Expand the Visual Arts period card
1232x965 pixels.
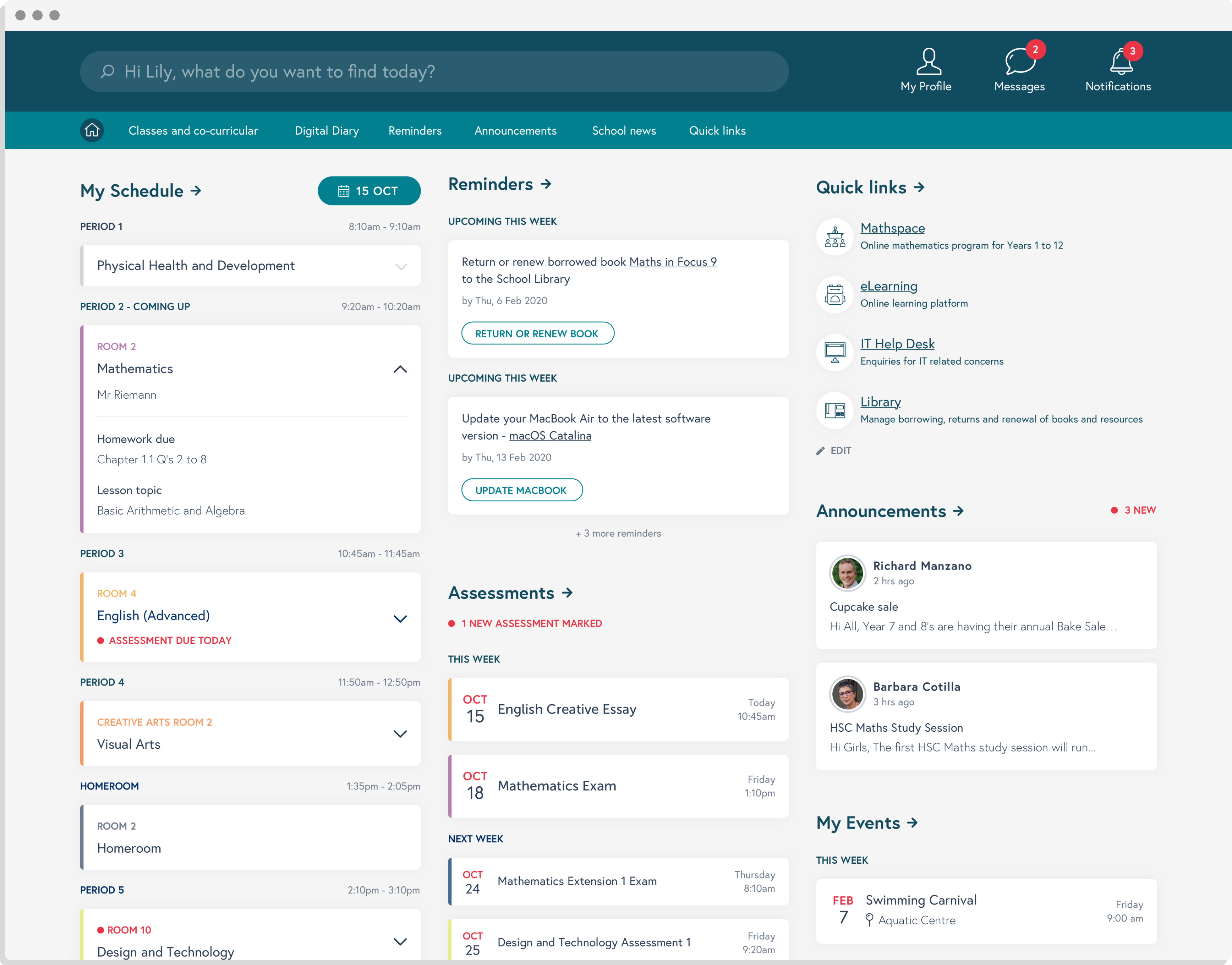400,734
